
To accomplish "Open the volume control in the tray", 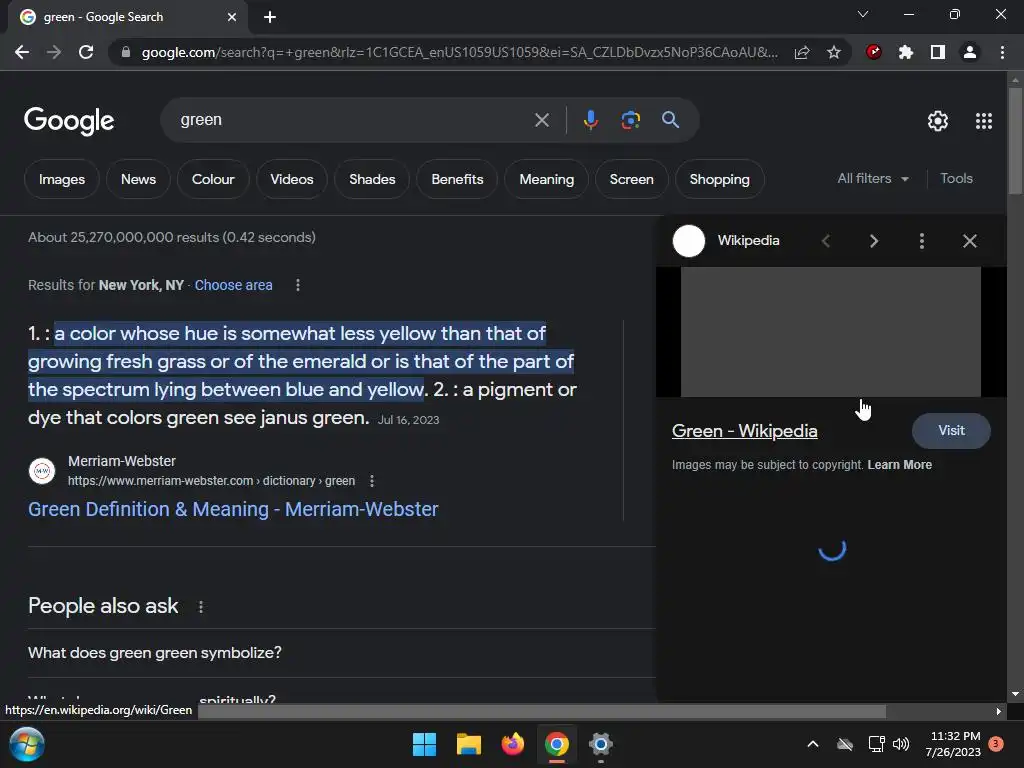I will click(901, 744).
